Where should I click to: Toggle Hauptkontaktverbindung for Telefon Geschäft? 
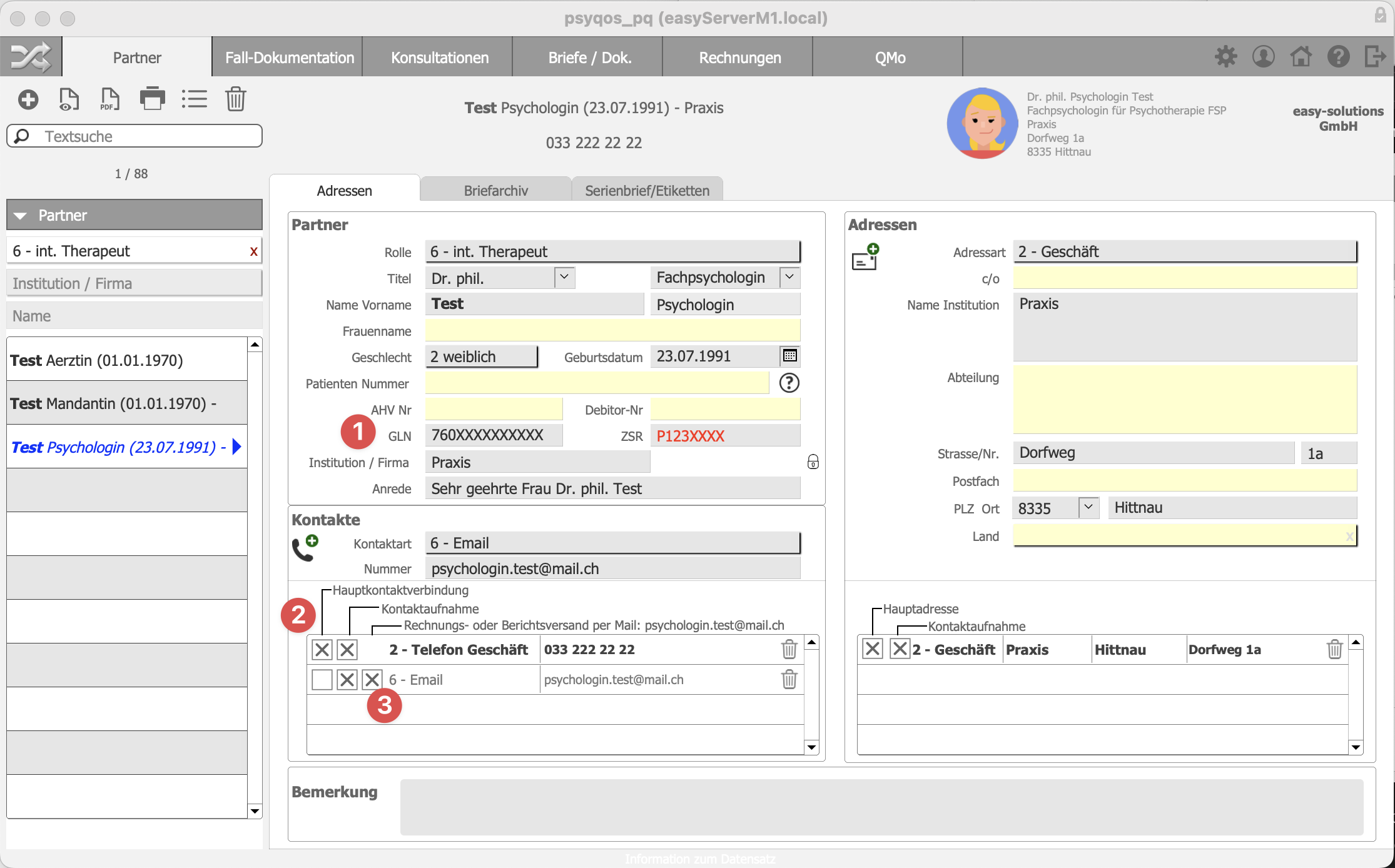pos(322,649)
